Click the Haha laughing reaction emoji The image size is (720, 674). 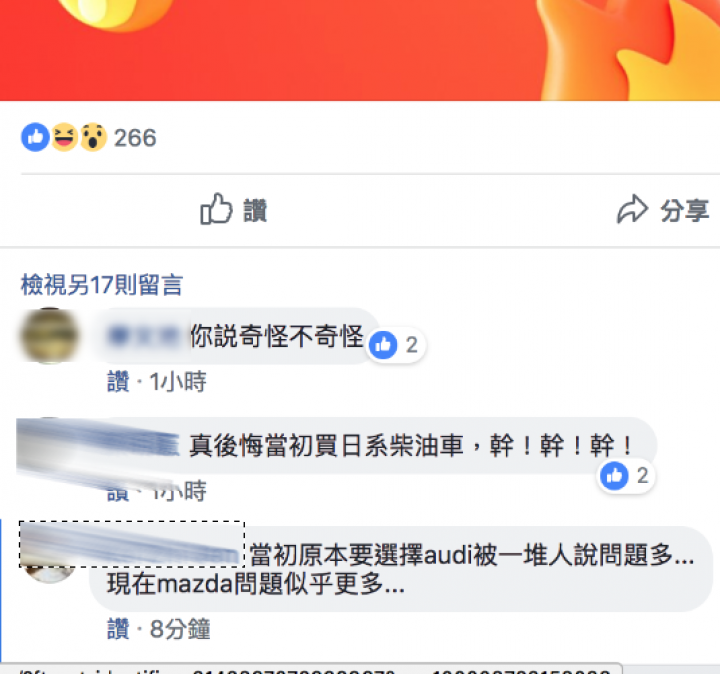[x=64, y=137]
